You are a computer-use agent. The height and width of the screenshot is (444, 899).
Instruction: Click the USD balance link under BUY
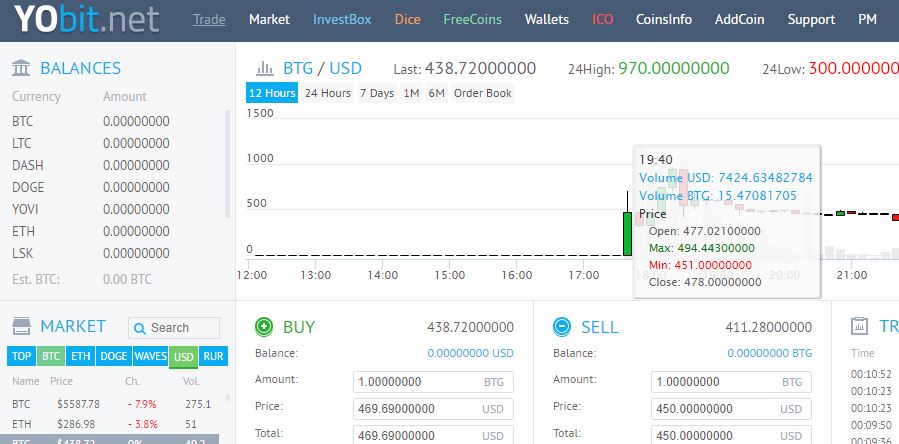(471, 353)
